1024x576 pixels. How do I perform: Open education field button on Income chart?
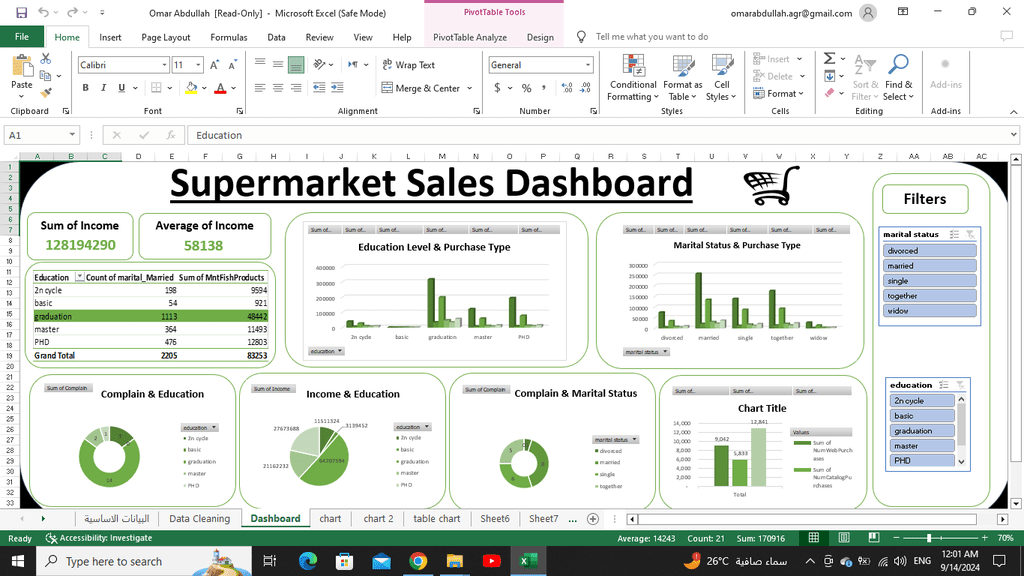click(412, 426)
